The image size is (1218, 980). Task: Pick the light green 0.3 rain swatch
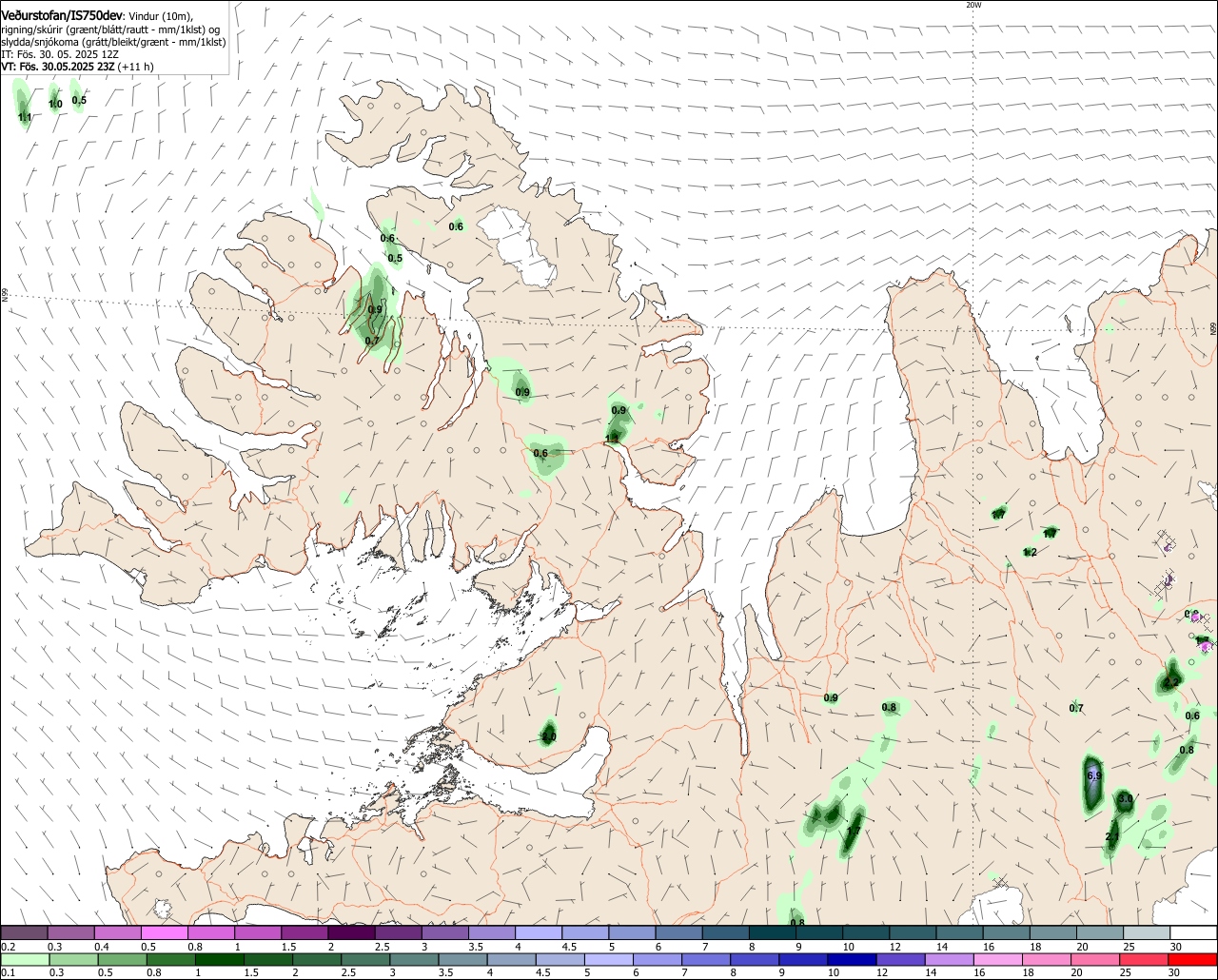[74, 959]
